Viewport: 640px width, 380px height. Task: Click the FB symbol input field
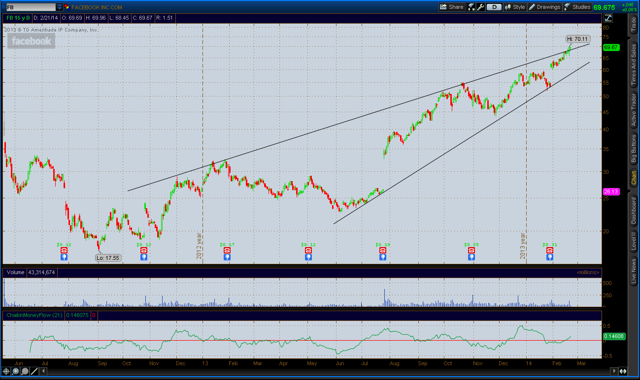[x=30, y=7]
